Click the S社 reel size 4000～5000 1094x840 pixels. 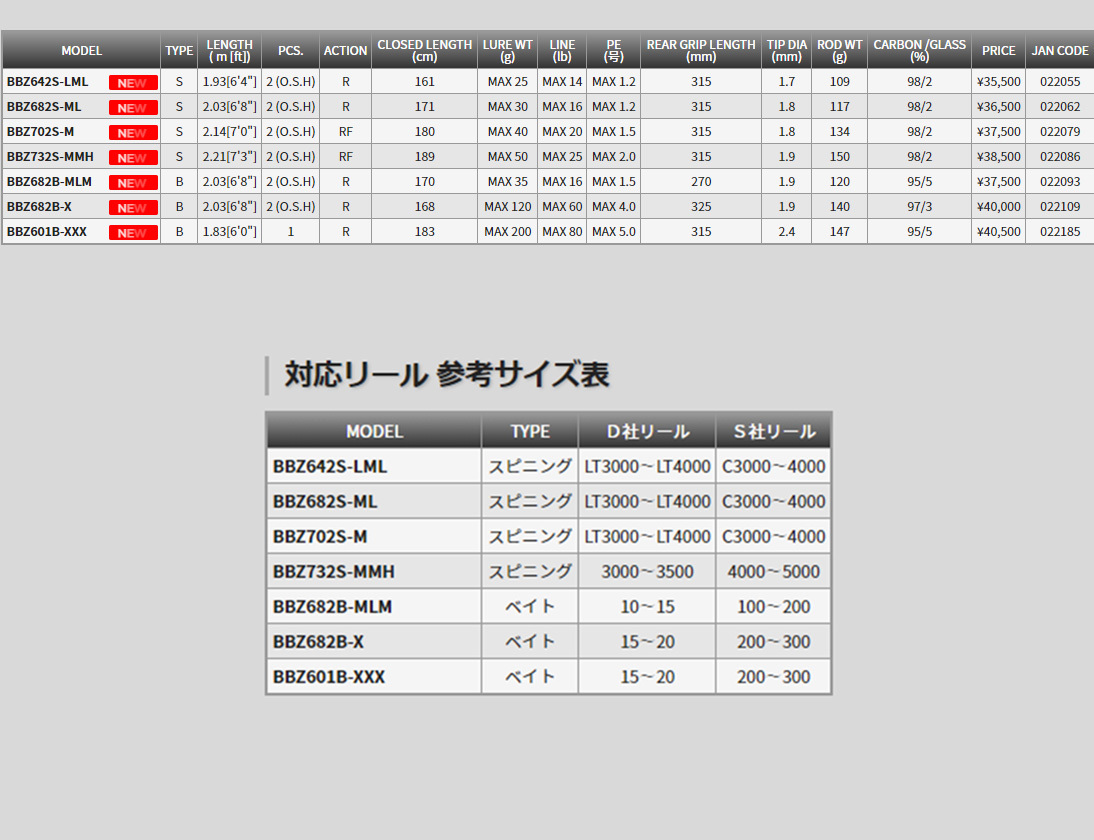point(773,572)
